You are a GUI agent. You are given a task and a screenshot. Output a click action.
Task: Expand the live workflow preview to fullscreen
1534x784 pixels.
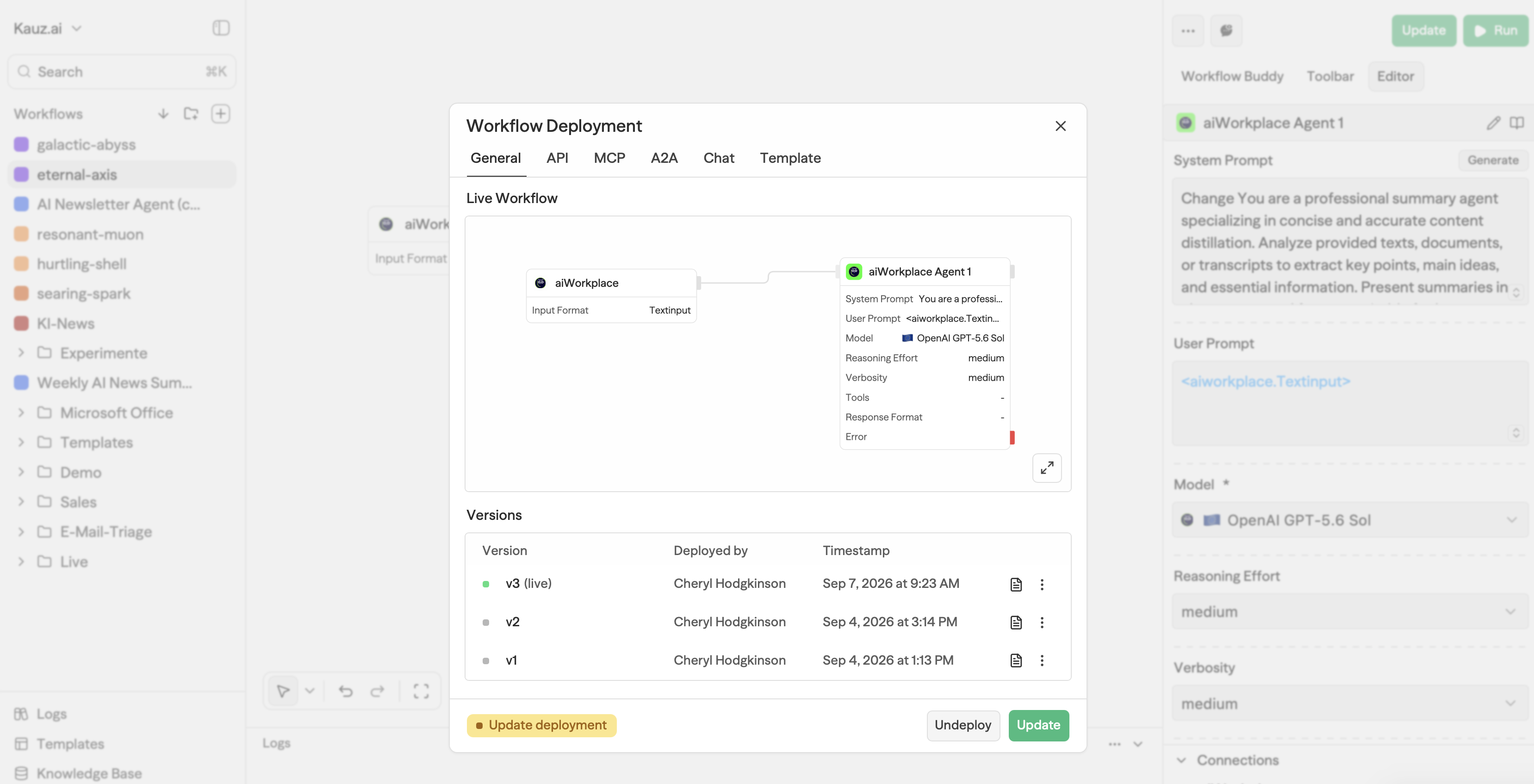[x=1046, y=468]
